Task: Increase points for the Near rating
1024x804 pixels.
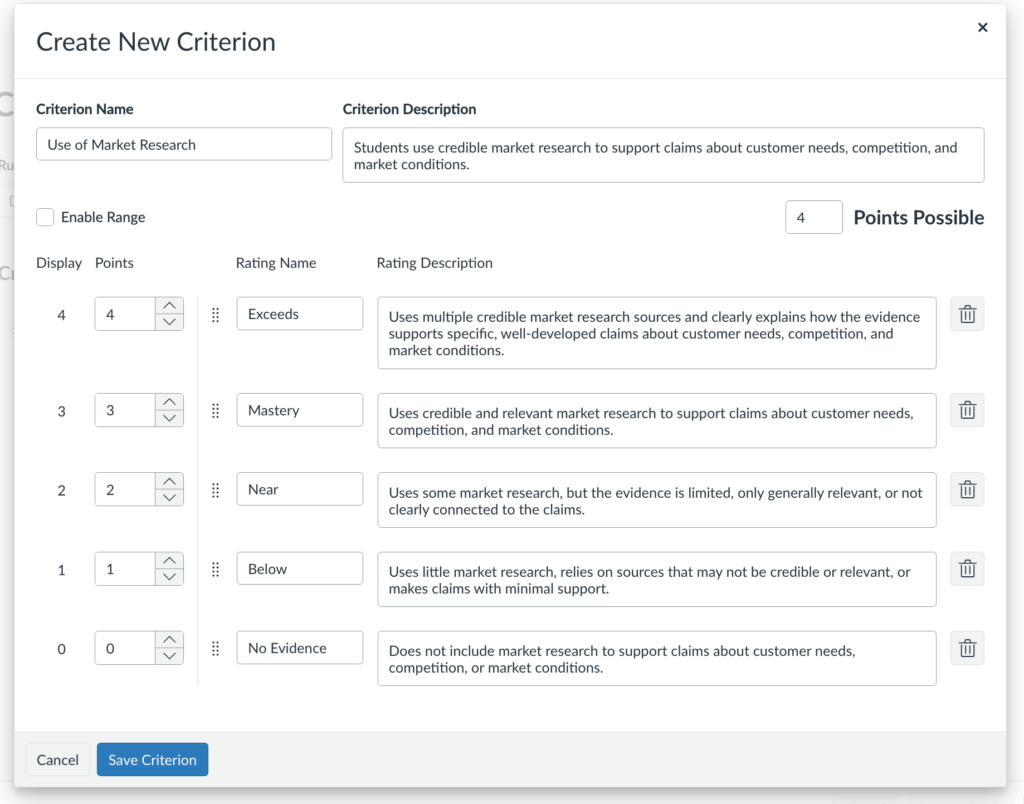Action: click(x=169, y=481)
